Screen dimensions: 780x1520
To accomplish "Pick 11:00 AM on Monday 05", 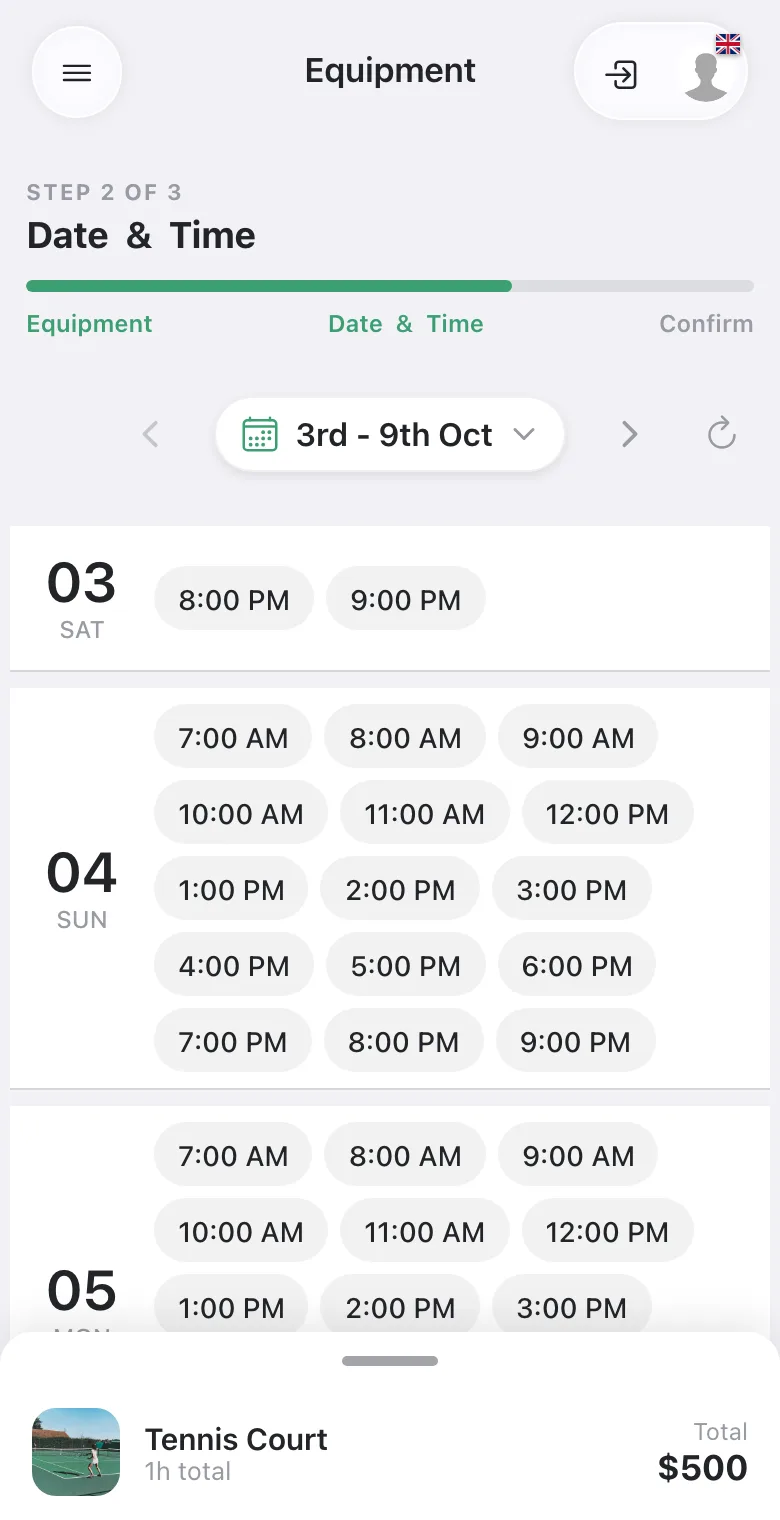I will tap(425, 1232).
